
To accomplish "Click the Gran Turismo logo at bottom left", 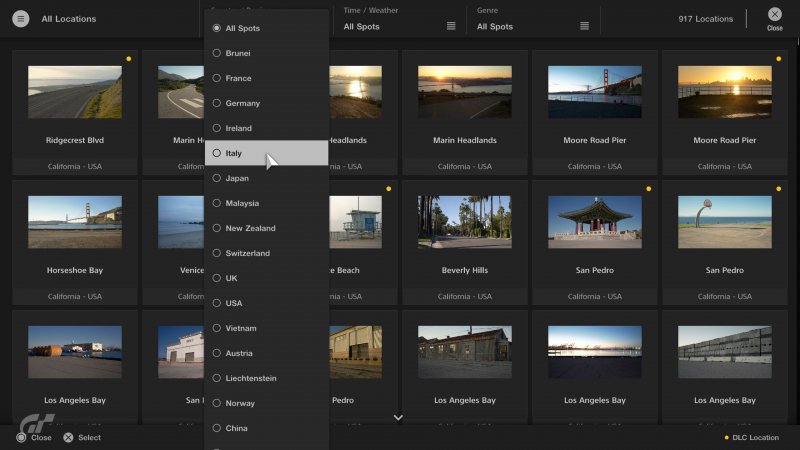I will tap(35, 422).
